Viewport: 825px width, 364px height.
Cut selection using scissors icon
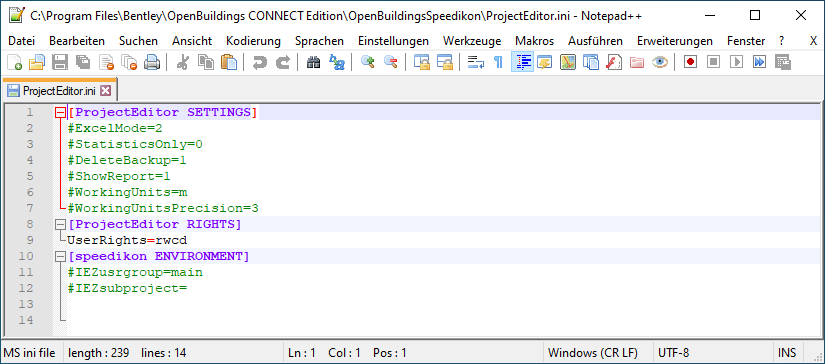point(183,63)
